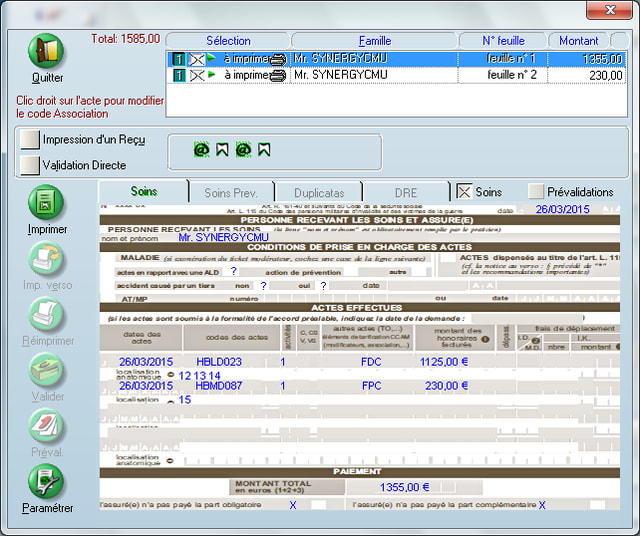Sort by Famille column header
The width and height of the screenshot is (640, 536).
click(x=374, y=41)
